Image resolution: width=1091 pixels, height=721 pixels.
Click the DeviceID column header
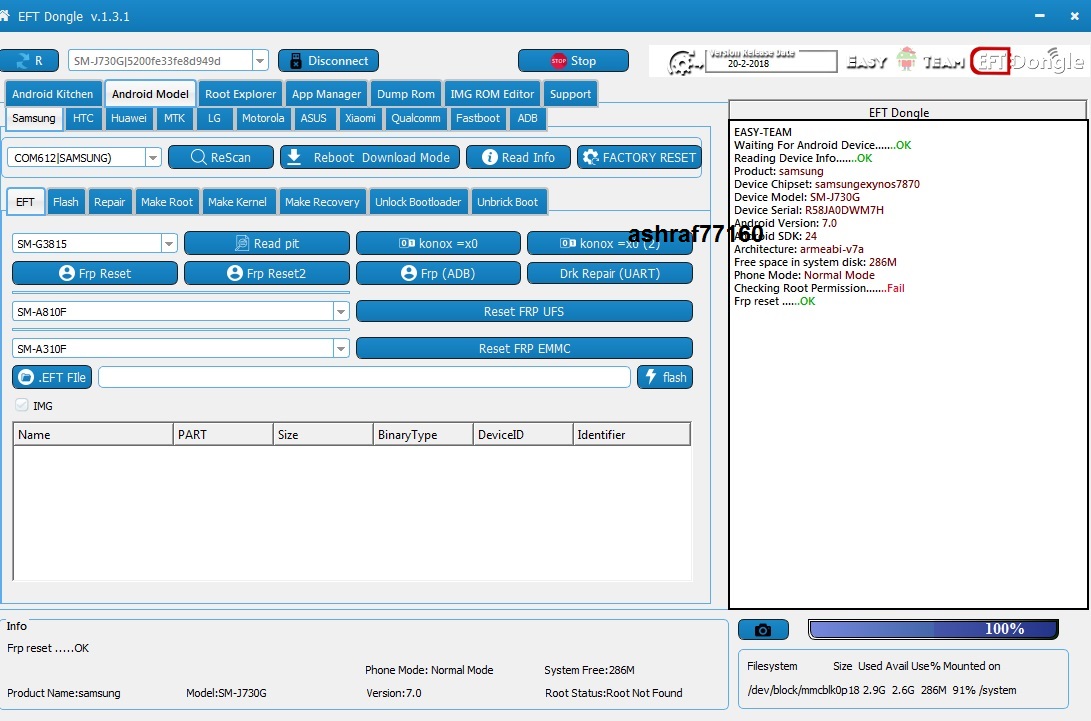point(523,434)
